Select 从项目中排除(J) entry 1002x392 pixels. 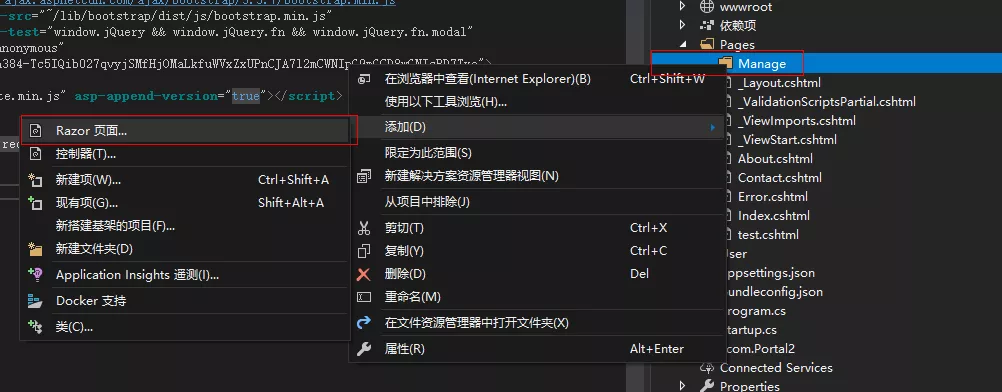coord(537,202)
